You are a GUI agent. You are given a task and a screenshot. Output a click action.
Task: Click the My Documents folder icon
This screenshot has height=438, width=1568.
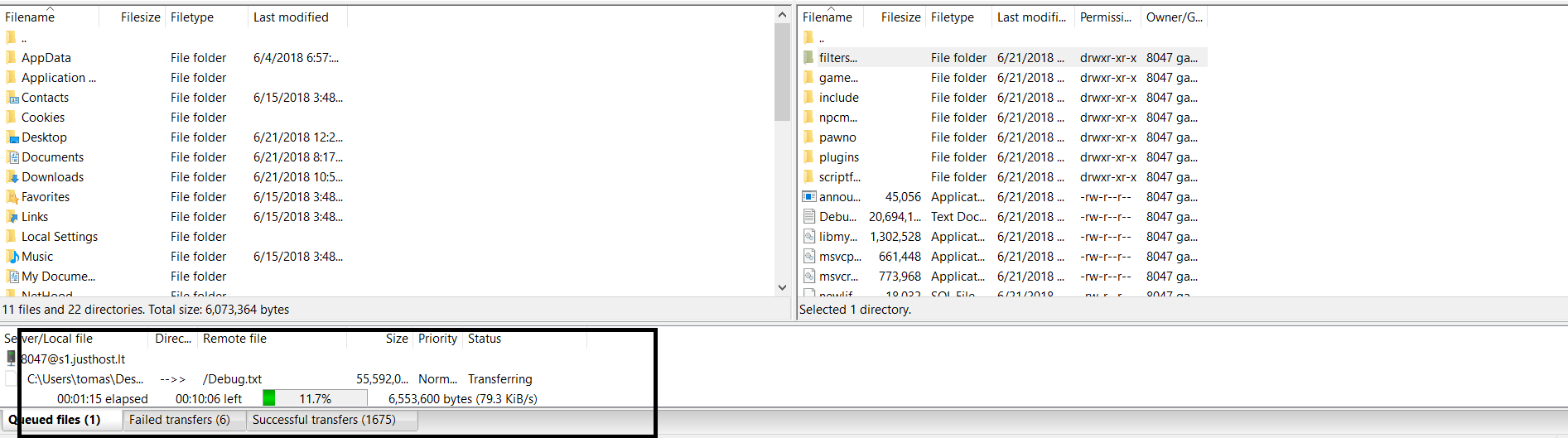(11, 276)
